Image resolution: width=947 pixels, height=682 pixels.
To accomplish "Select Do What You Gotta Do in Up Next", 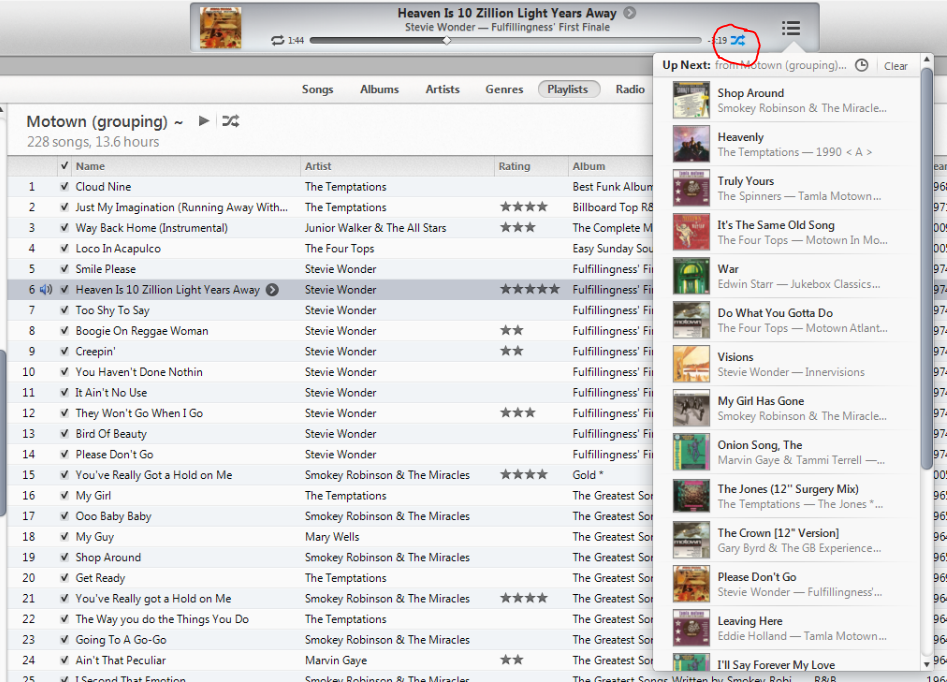I will [788, 320].
